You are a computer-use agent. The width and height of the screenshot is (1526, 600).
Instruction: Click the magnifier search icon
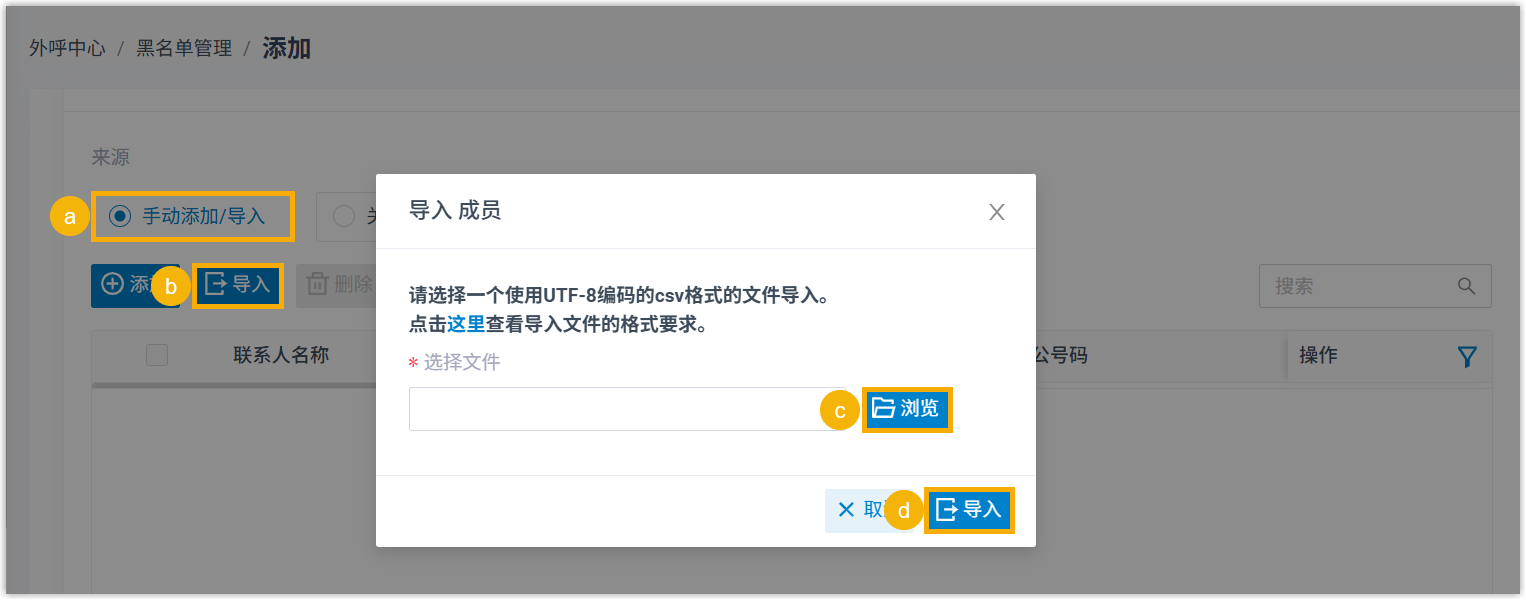coord(1467,286)
